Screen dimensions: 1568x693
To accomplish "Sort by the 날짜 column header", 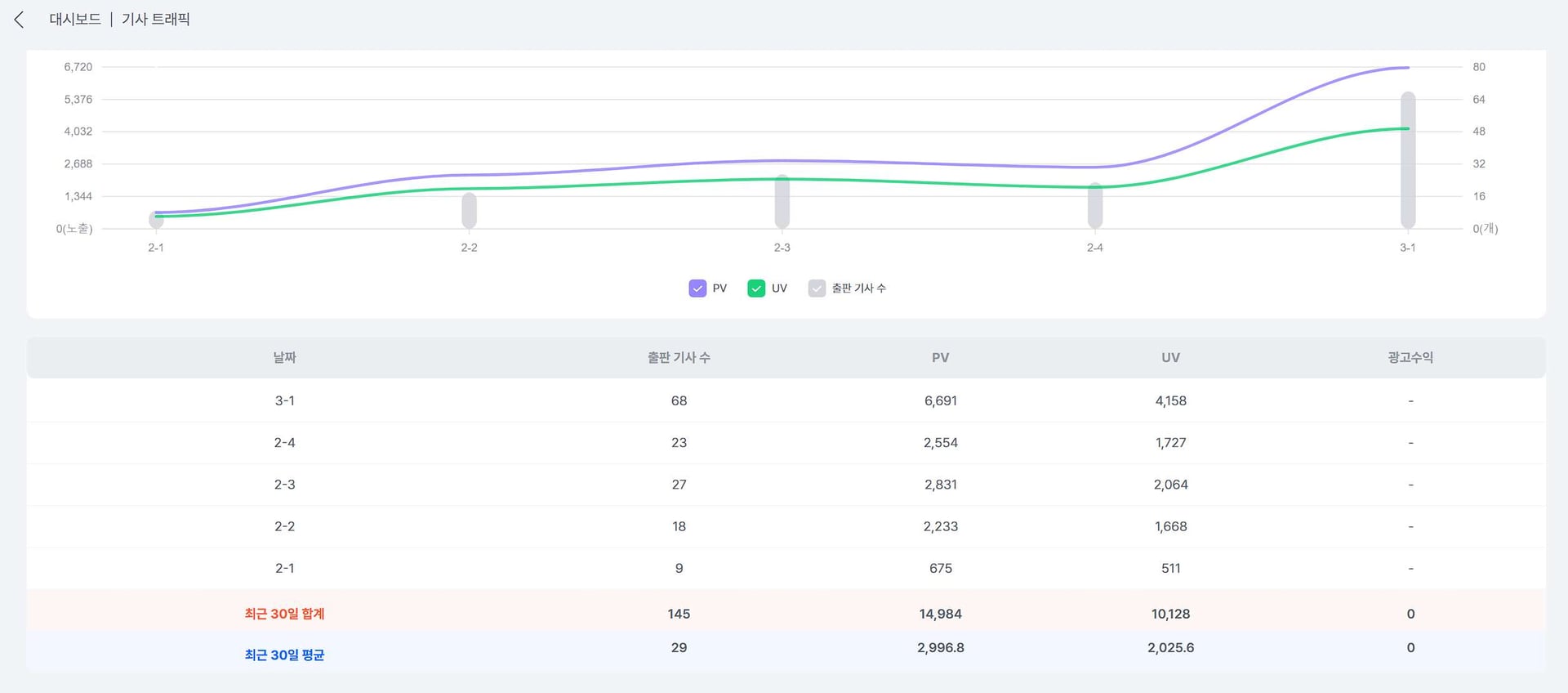I will click(x=284, y=358).
